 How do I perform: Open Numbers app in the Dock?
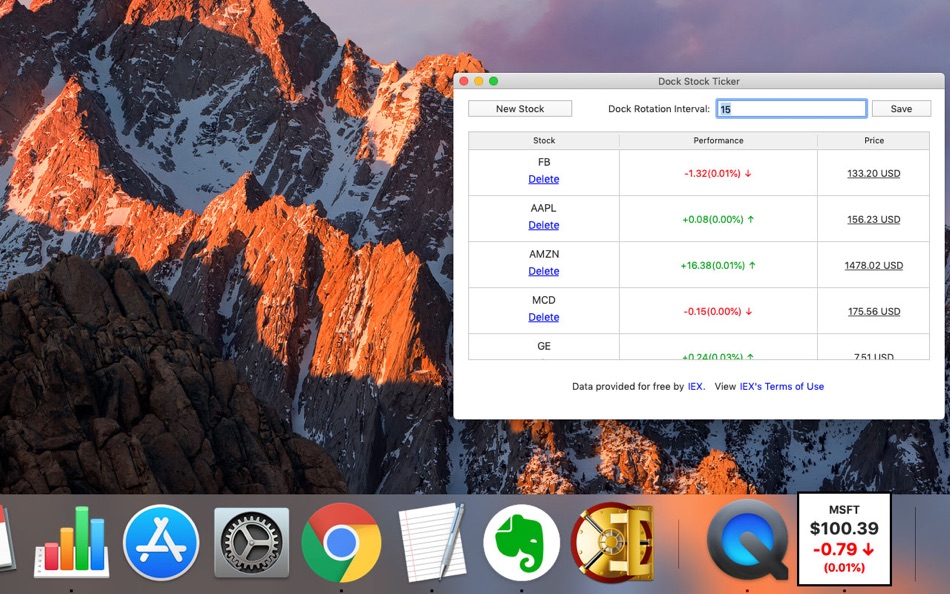(x=71, y=542)
